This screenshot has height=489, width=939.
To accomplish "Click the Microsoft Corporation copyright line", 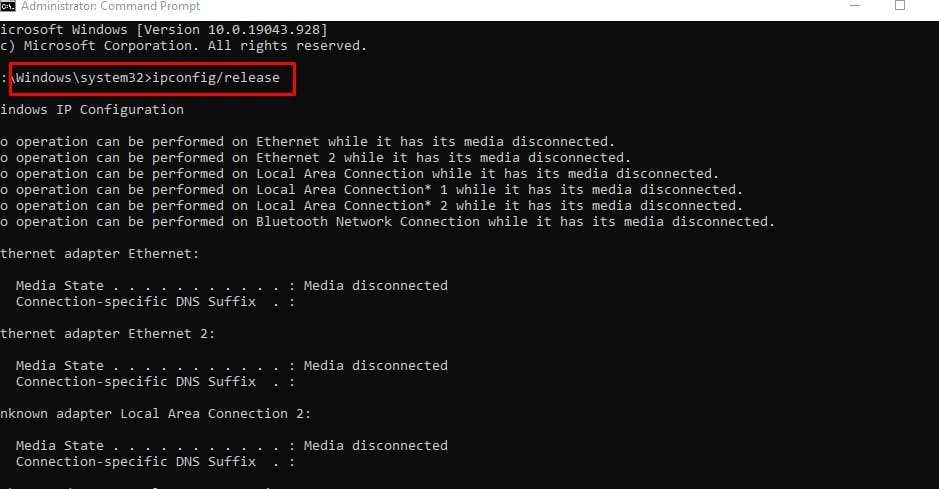I will (x=184, y=46).
